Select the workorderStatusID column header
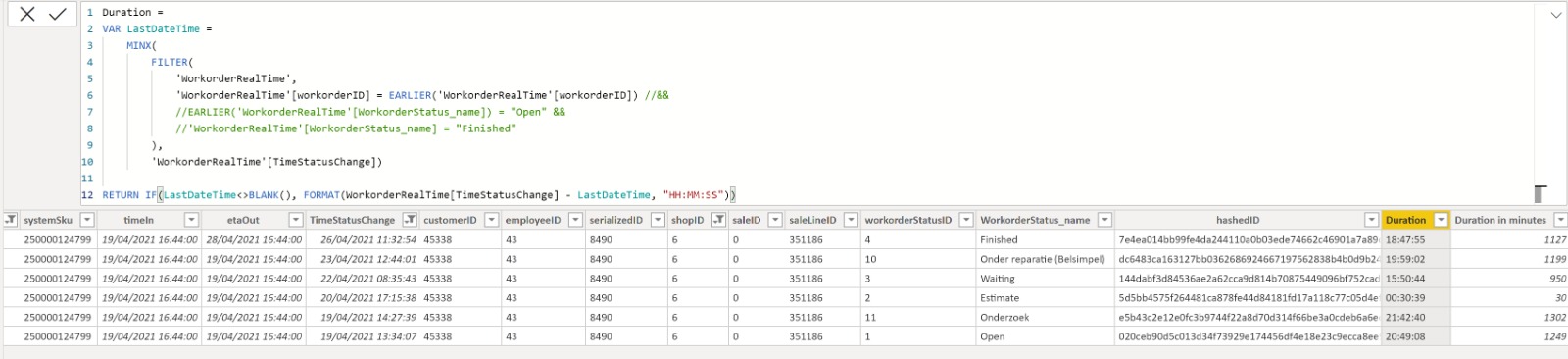 pos(908,220)
